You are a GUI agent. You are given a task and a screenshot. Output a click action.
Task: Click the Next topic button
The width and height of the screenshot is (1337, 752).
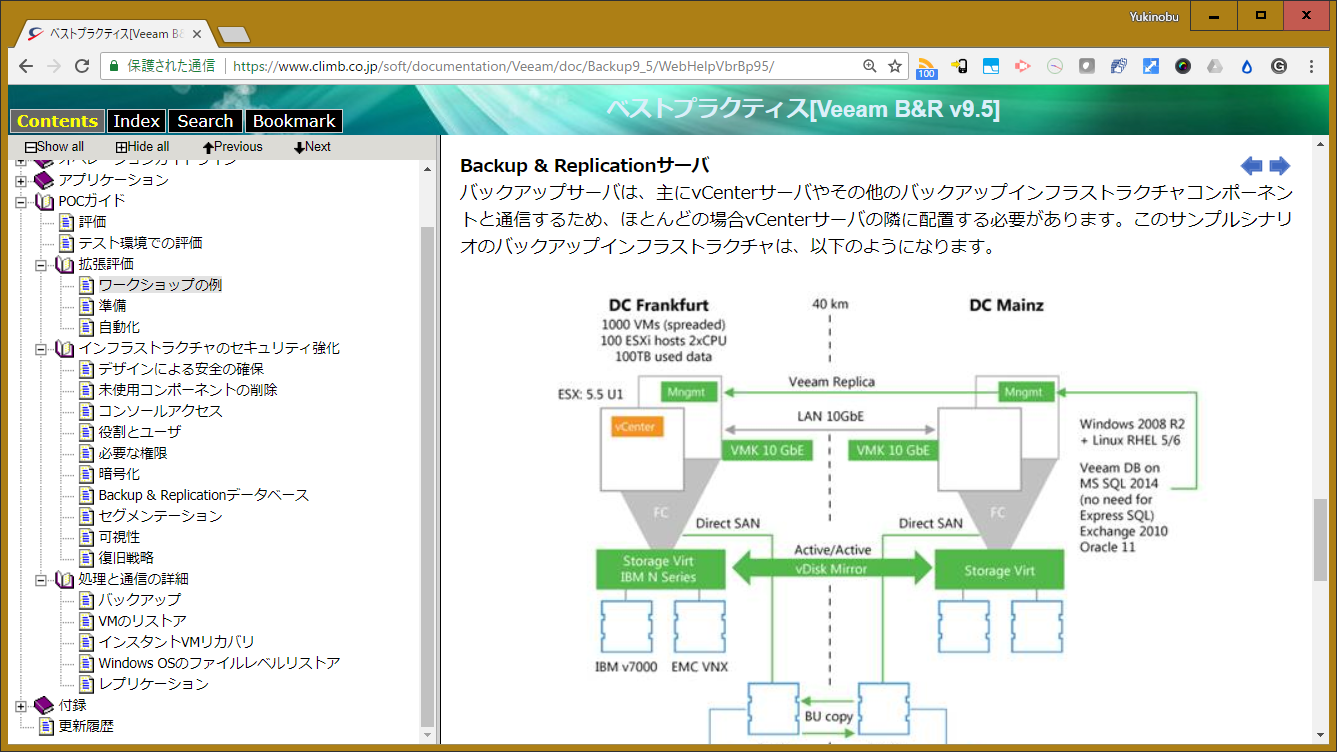click(312, 147)
